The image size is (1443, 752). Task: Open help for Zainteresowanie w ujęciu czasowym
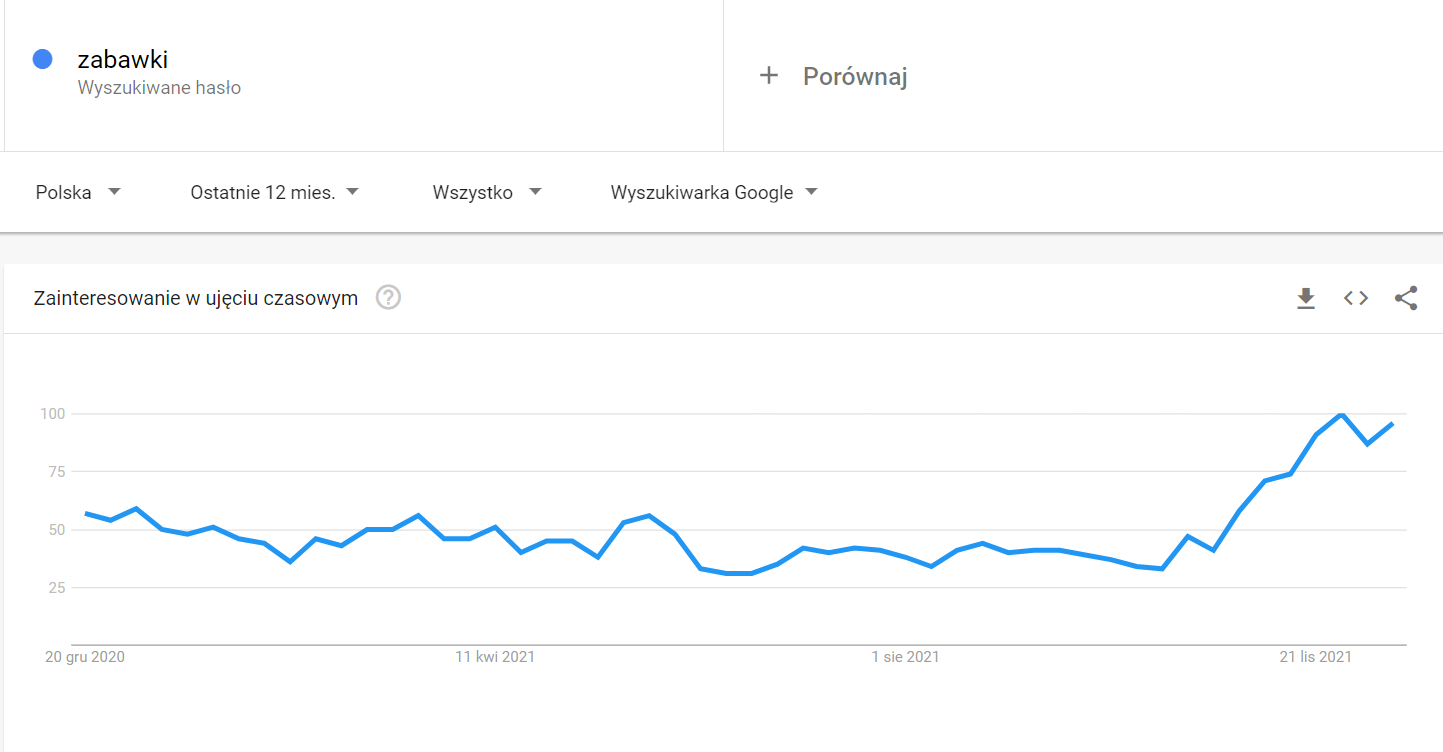tap(388, 298)
